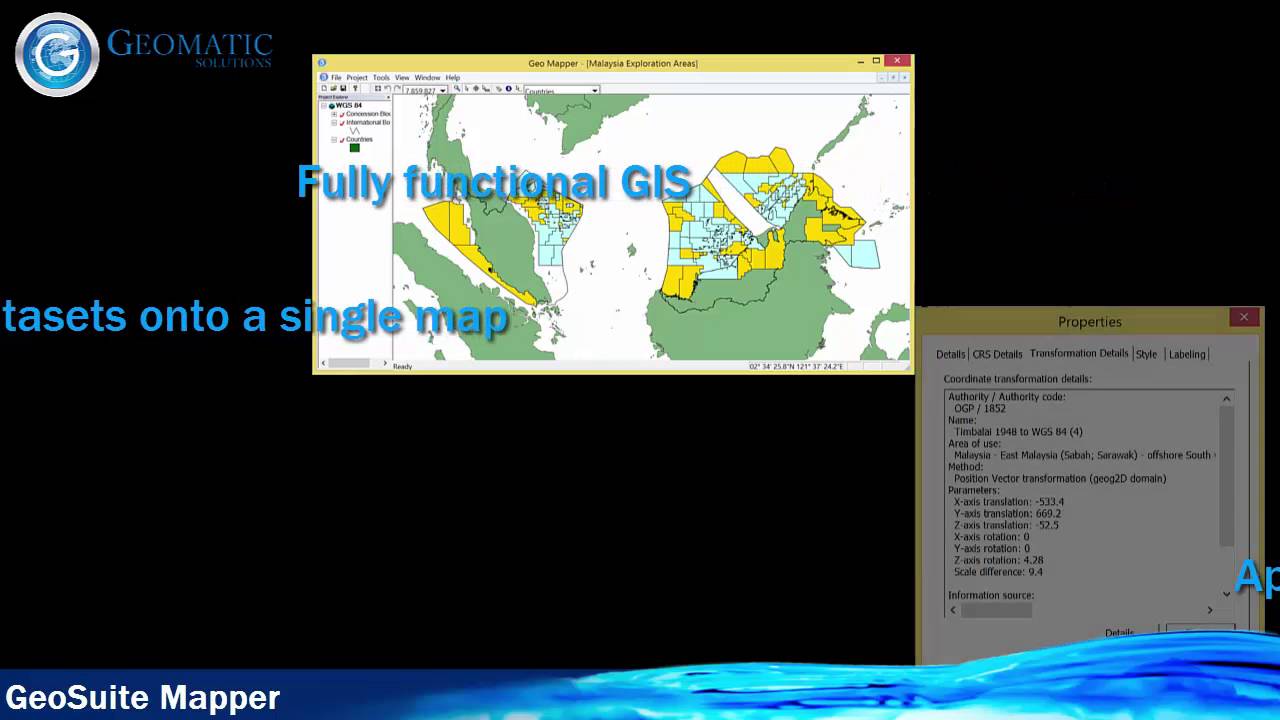Click the coordinate readout in status bar
1280x720 pixels.
(x=796, y=367)
